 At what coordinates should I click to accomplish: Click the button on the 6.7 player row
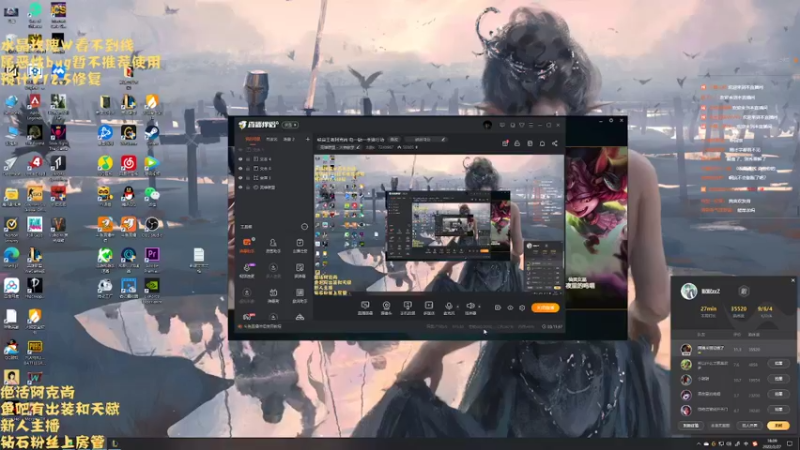tap(779, 409)
